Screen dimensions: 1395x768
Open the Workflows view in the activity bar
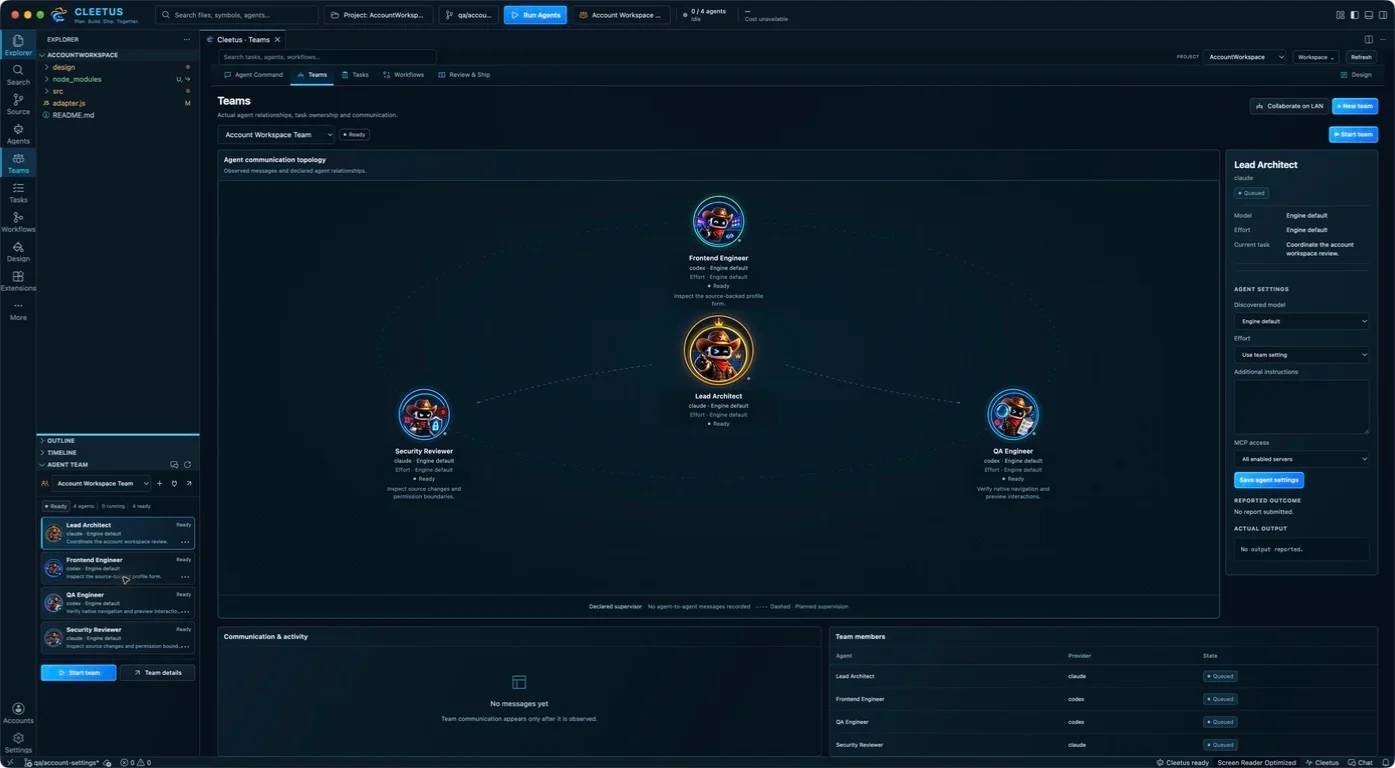point(18,222)
